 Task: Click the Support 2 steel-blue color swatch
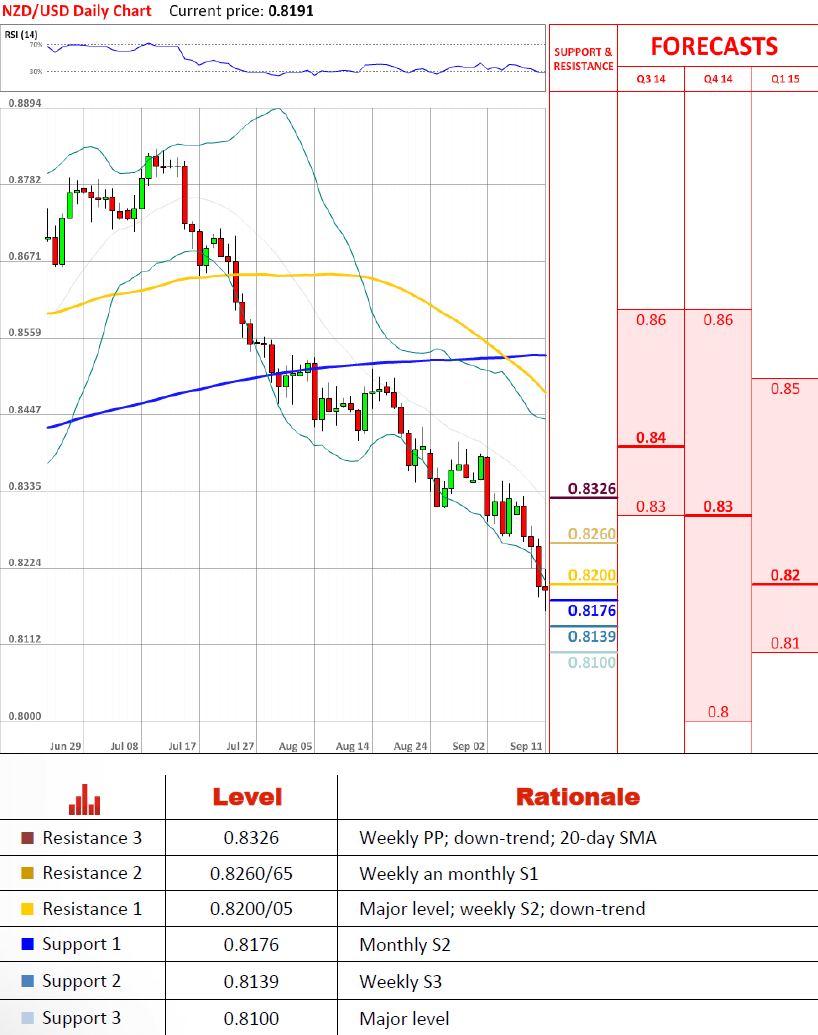27,981
